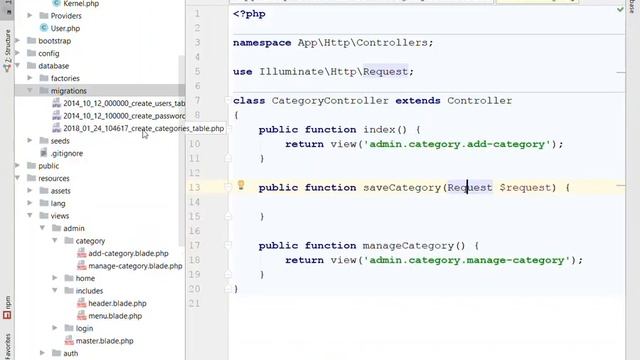The width and height of the screenshot is (640, 360).
Task: Open the Structure tool window tab
Action: coord(7,50)
